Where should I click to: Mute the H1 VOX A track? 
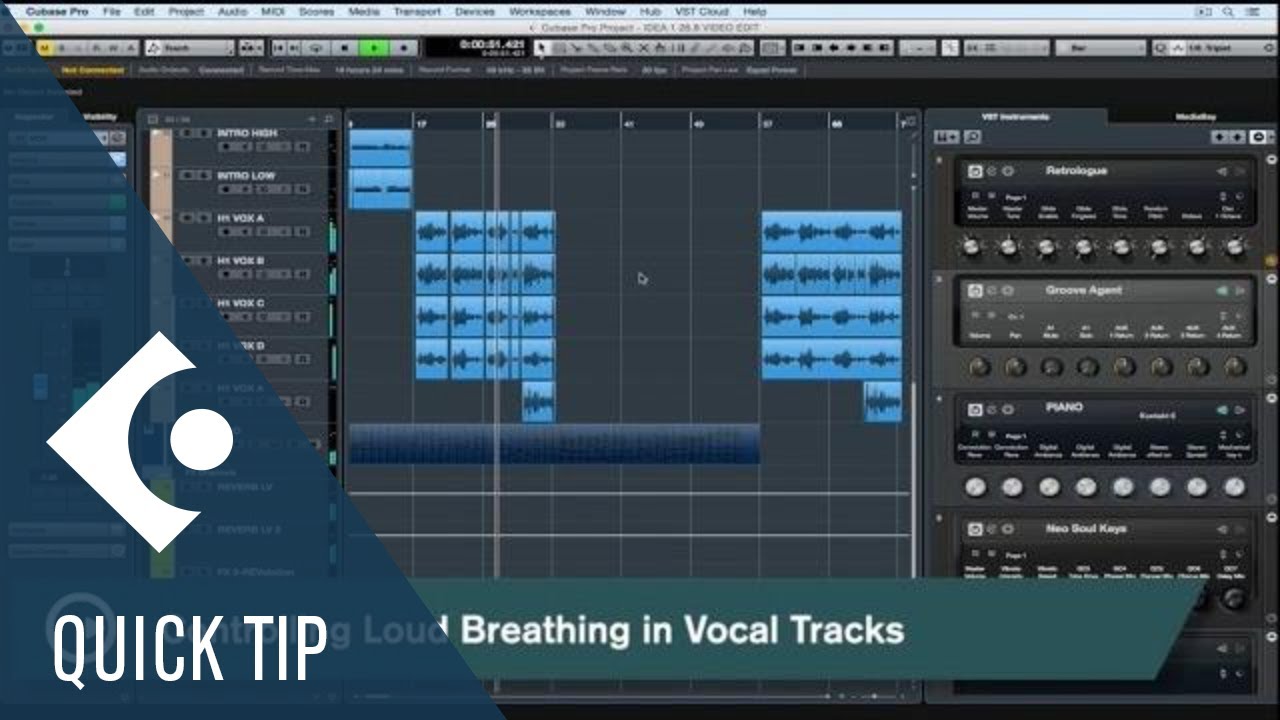coord(186,218)
